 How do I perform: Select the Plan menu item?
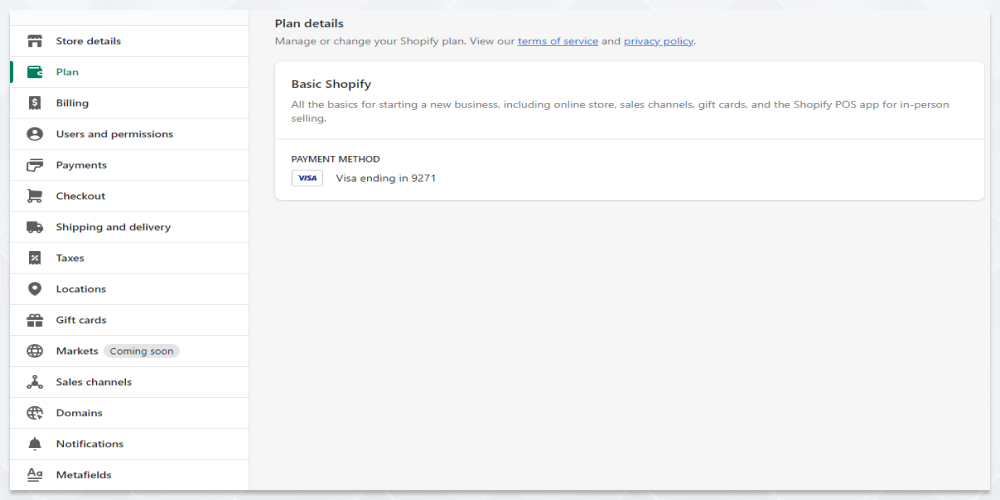[129, 72]
